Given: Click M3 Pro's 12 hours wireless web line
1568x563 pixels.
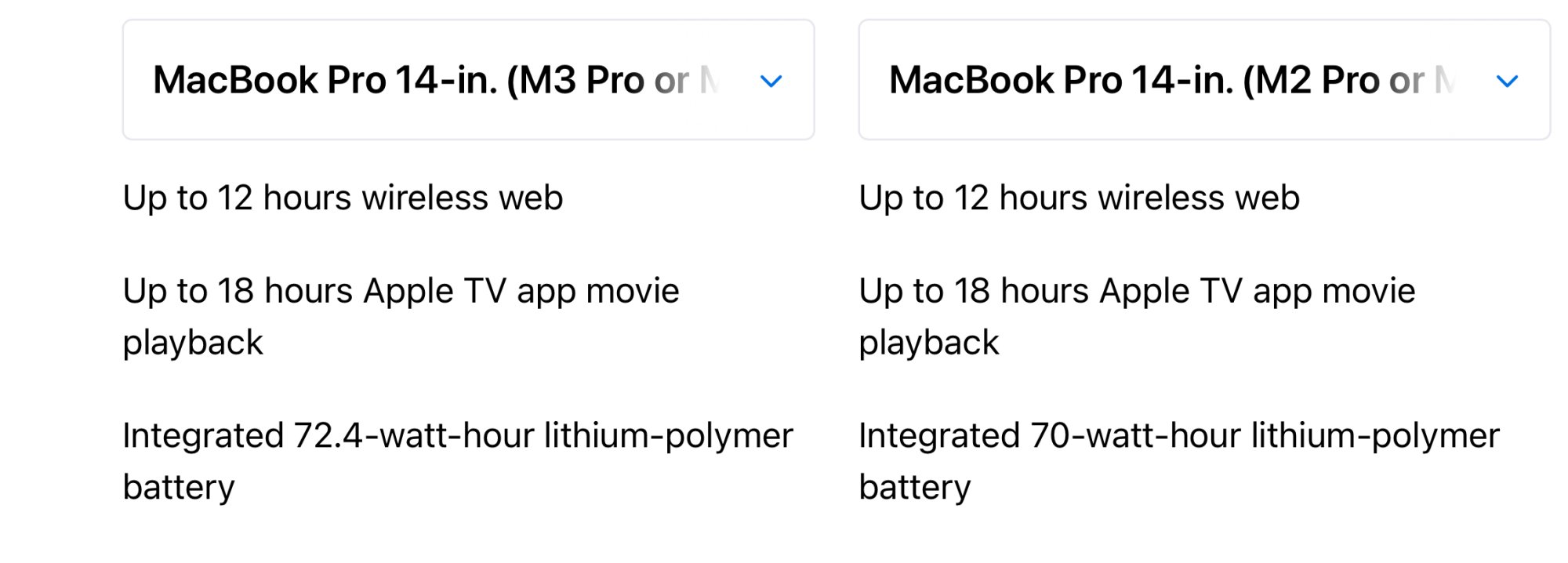Looking at the screenshot, I should click(x=343, y=198).
